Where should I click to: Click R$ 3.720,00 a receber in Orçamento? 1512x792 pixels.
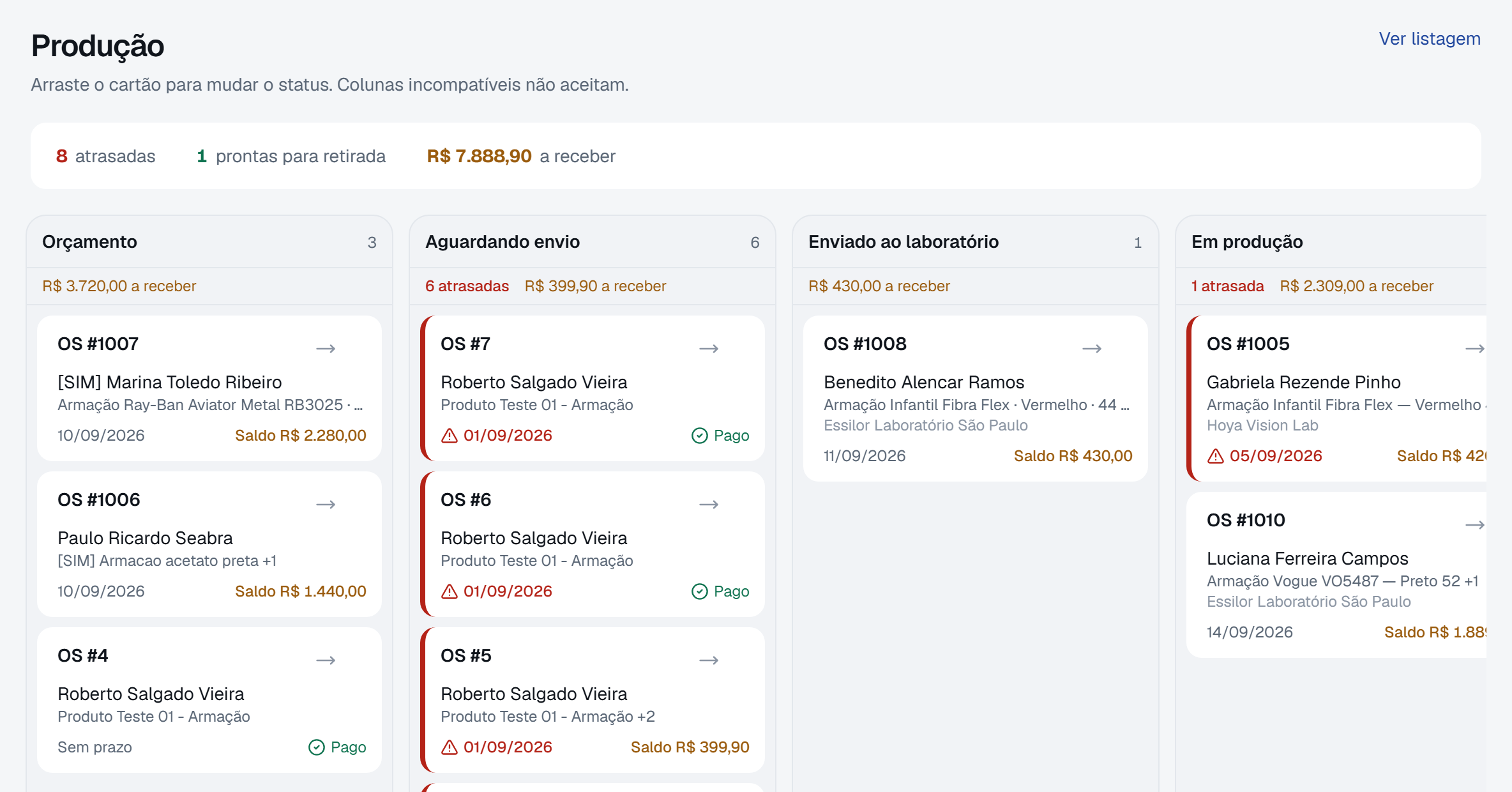tap(119, 286)
